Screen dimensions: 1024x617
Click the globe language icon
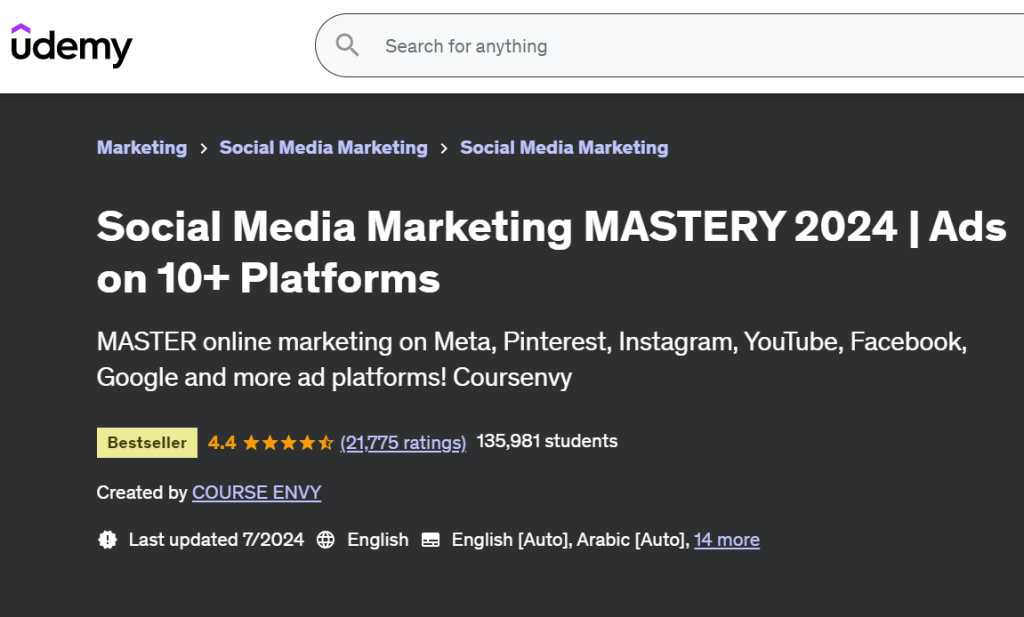click(325, 540)
